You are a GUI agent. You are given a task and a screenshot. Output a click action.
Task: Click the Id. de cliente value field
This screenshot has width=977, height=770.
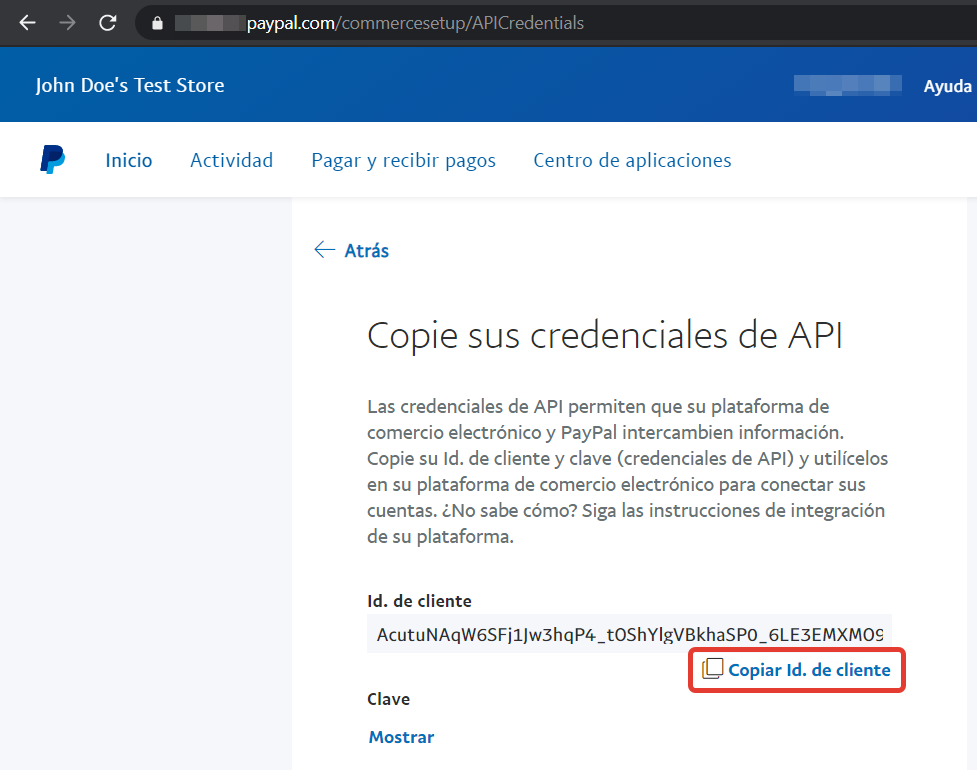[629, 634]
